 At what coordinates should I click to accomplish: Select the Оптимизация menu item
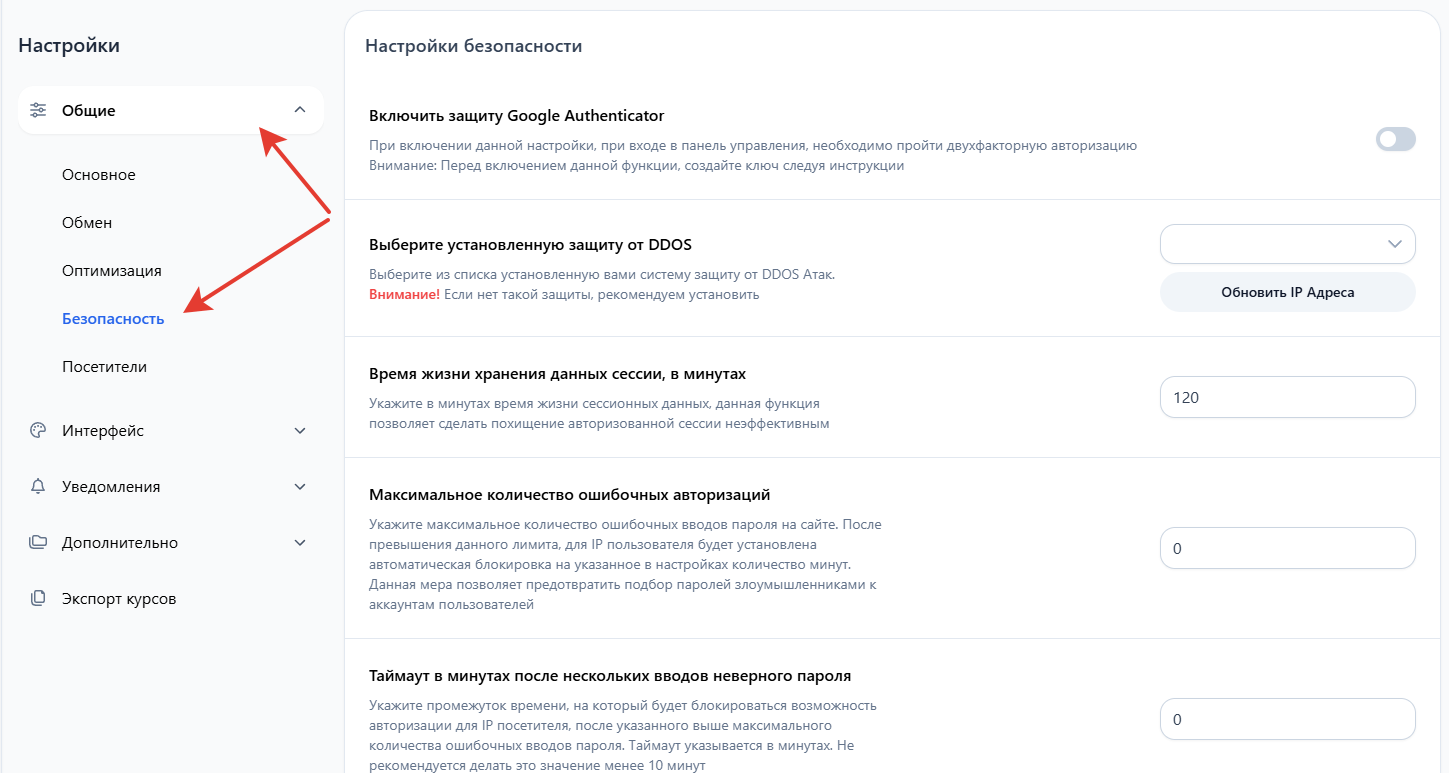click(x=111, y=271)
